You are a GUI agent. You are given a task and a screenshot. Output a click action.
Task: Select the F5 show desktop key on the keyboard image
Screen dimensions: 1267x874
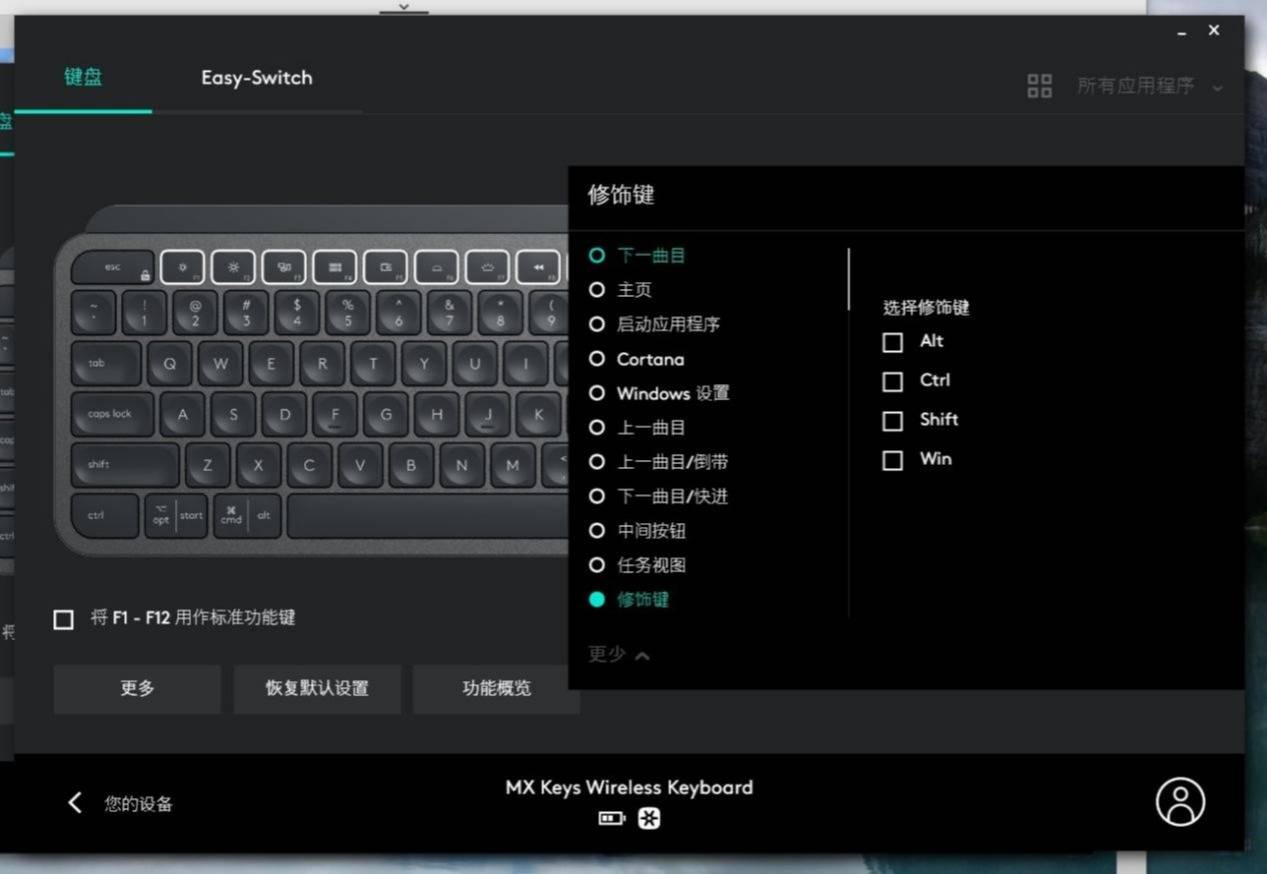[x=386, y=267]
